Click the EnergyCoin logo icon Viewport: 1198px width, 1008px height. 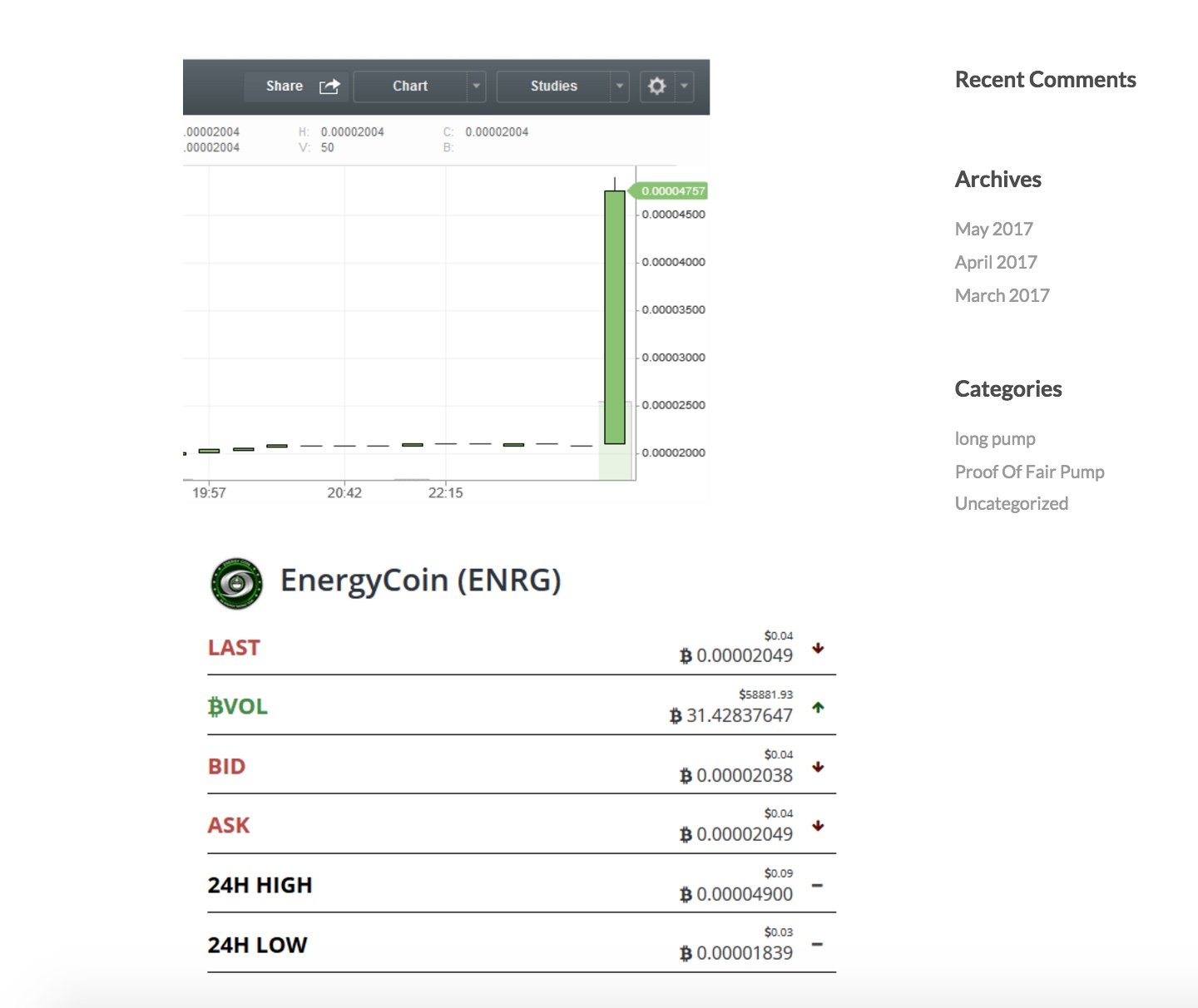point(236,582)
